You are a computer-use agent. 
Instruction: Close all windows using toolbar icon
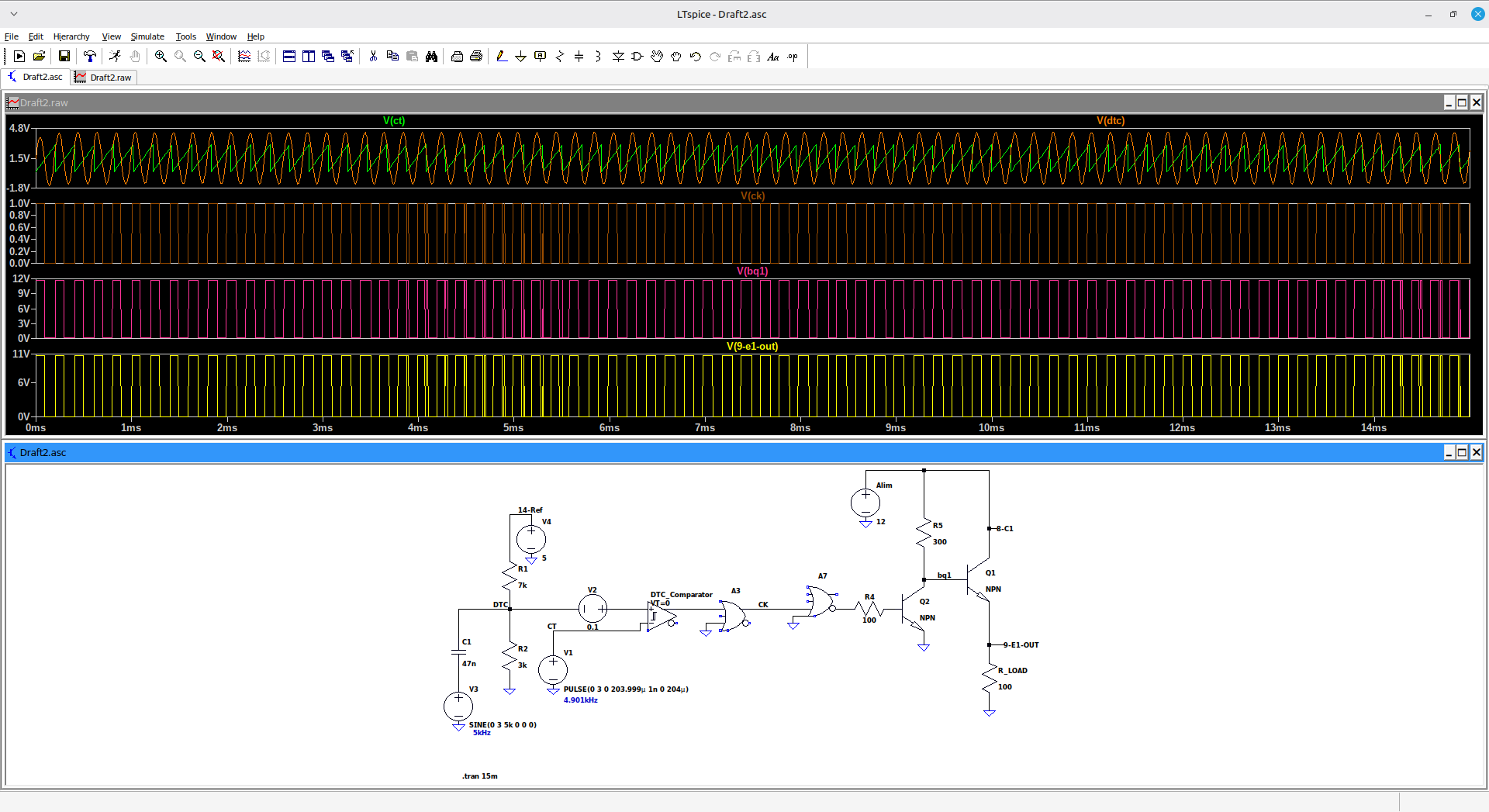tap(347, 57)
